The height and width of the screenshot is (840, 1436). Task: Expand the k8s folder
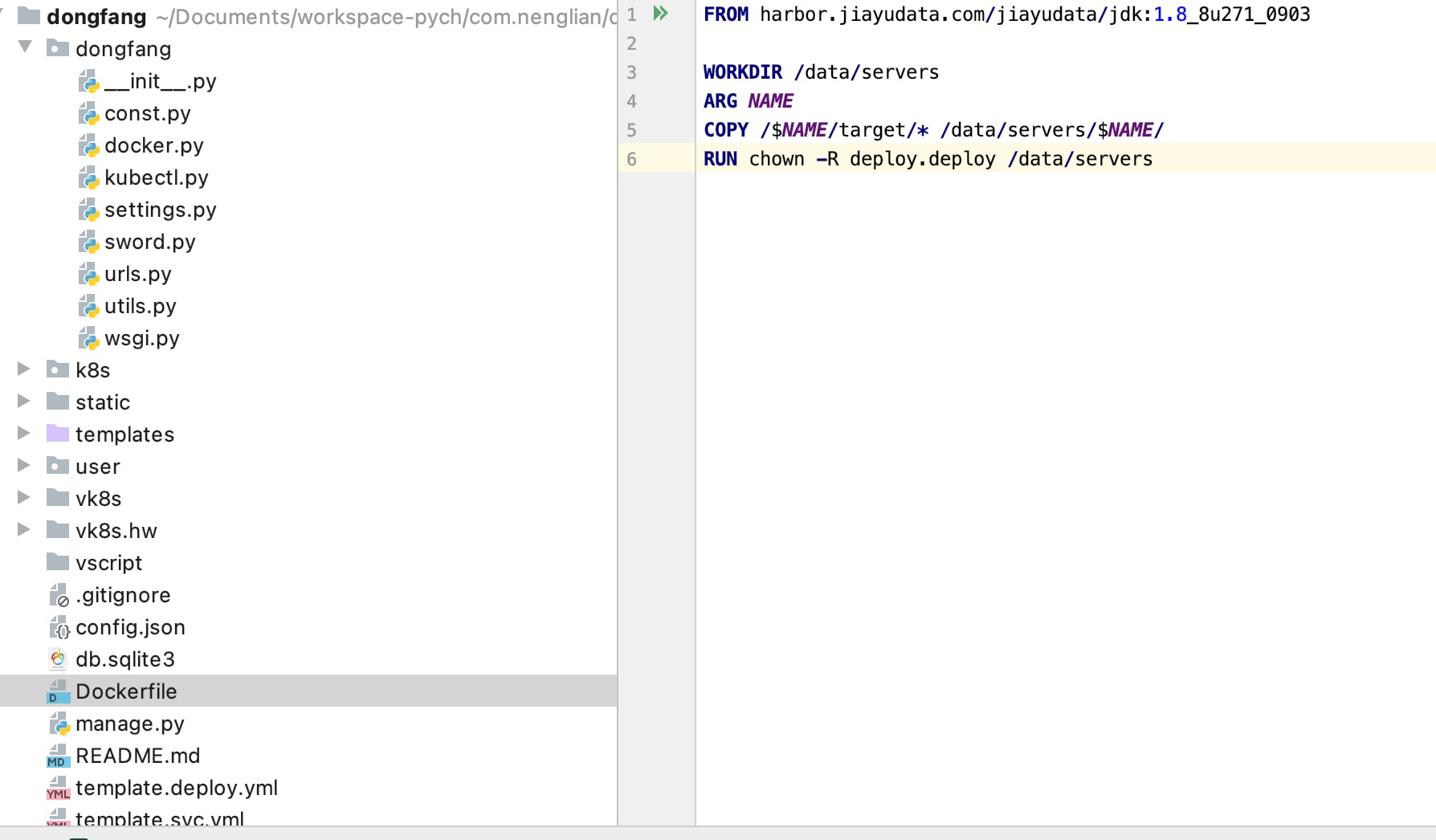[x=24, y=369]
